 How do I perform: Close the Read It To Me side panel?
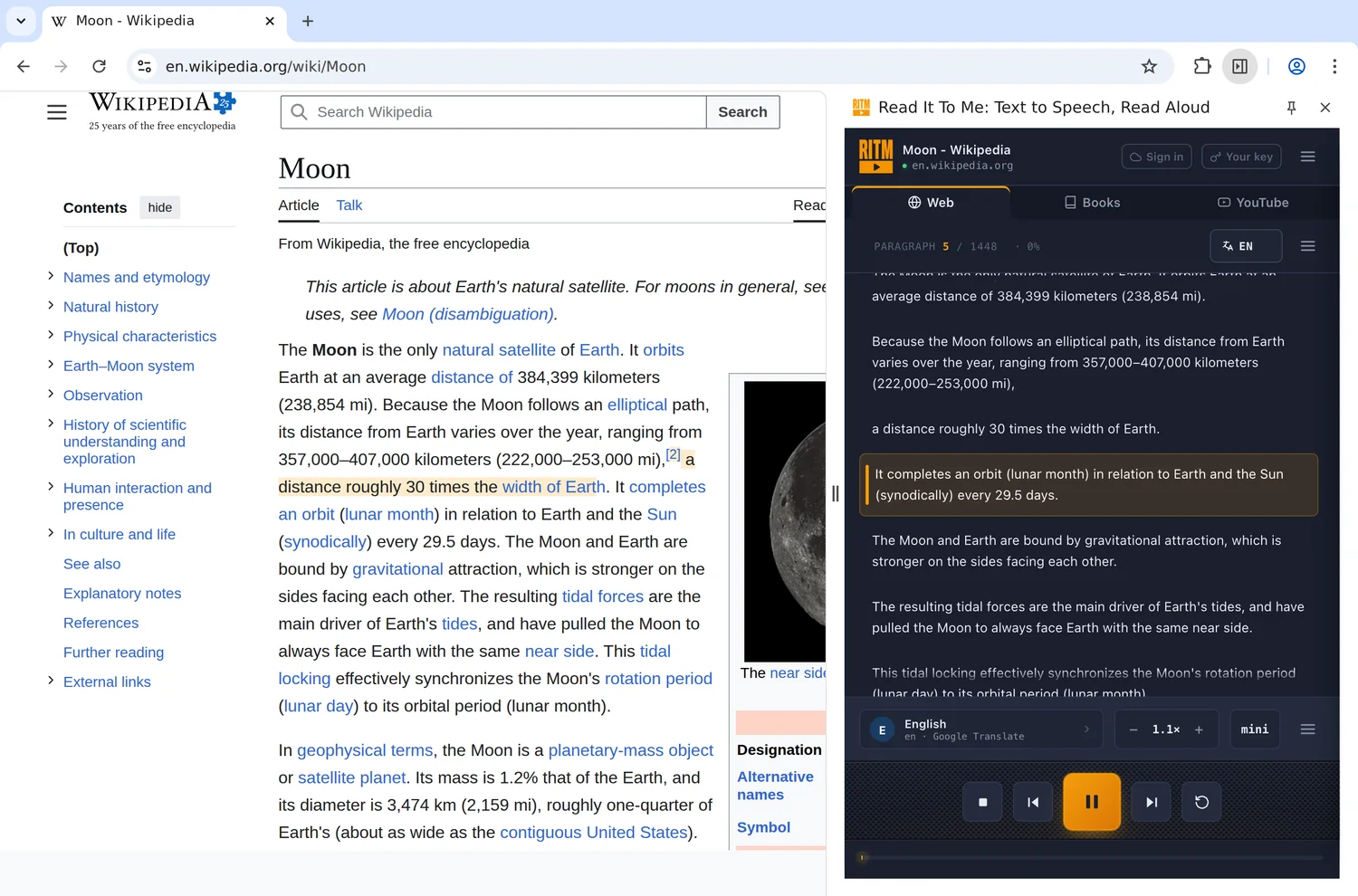coord(1325,108)
